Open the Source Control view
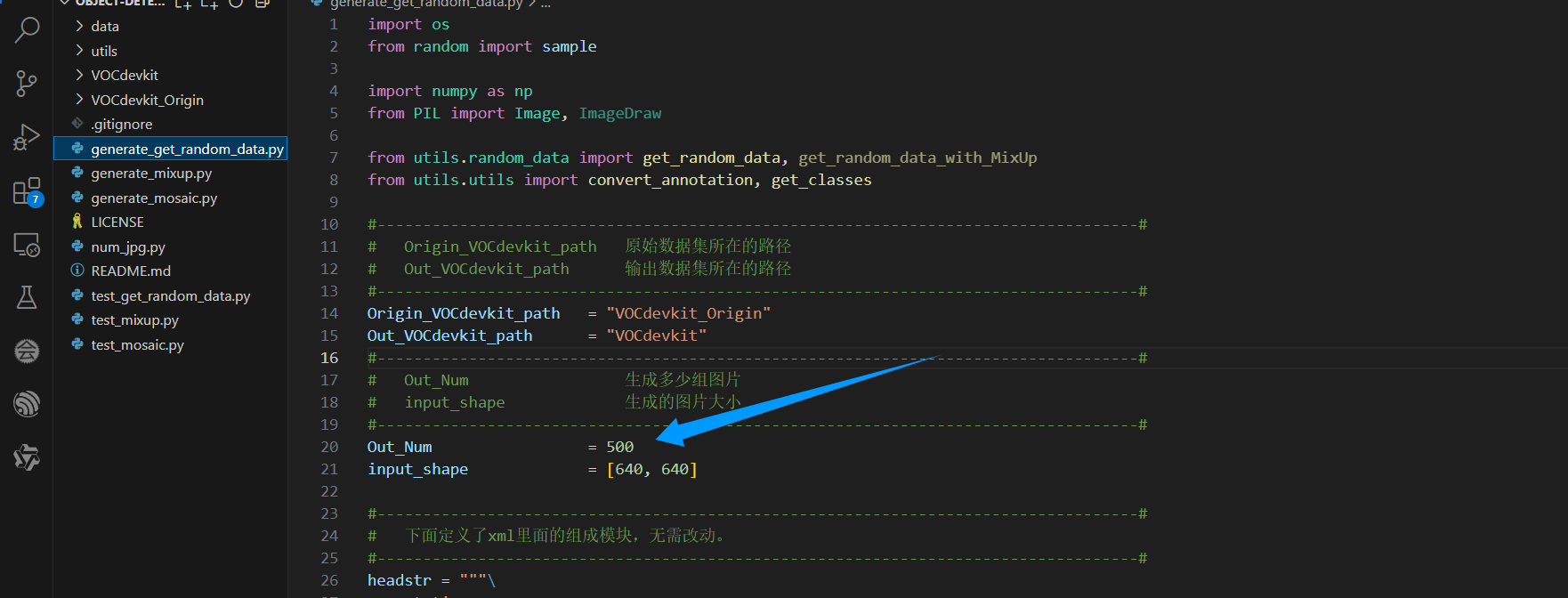This screenshot has height=598, width=1568. pyautogui.click(x=27, y=84)
